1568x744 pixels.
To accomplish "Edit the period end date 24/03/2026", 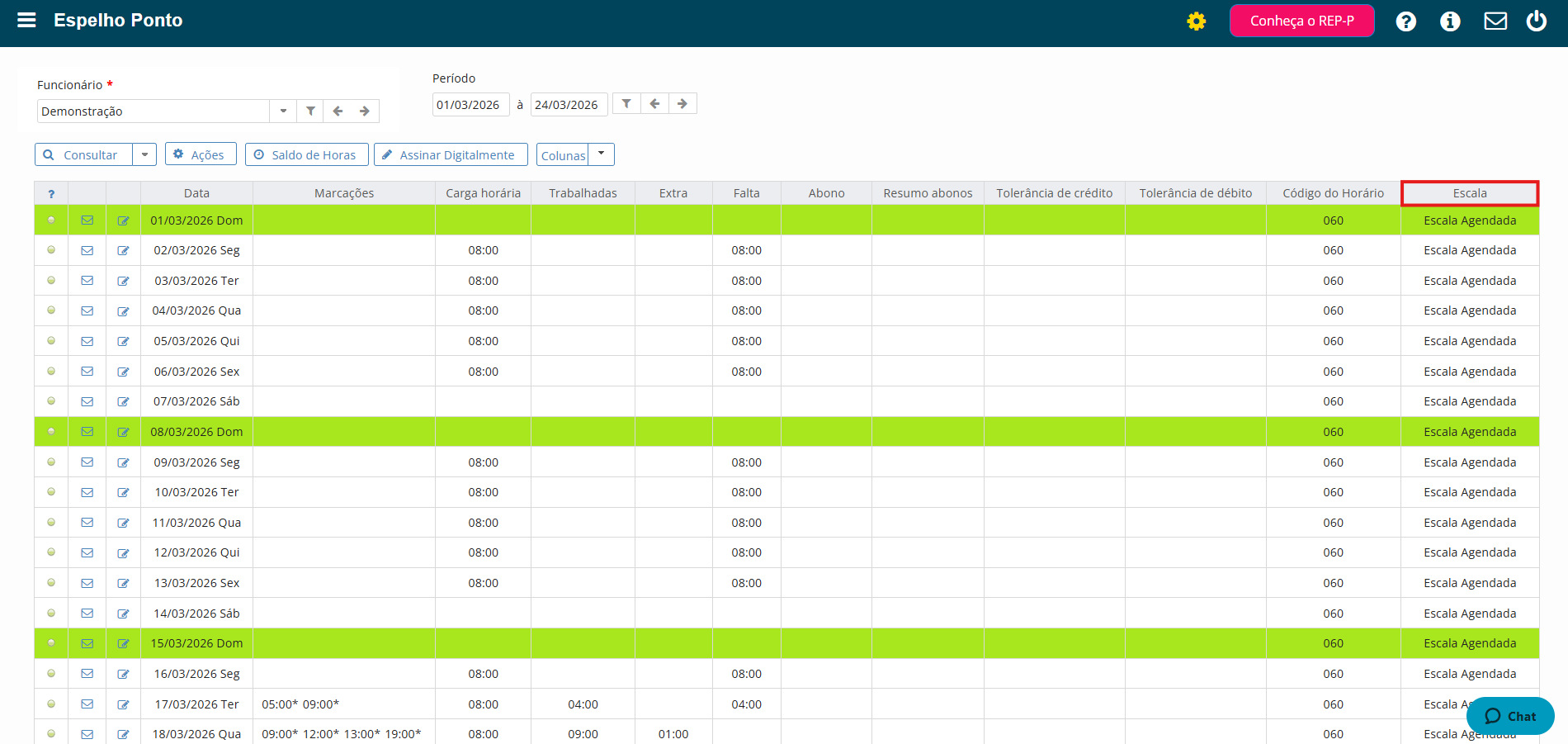I will (x=569, y=105).
